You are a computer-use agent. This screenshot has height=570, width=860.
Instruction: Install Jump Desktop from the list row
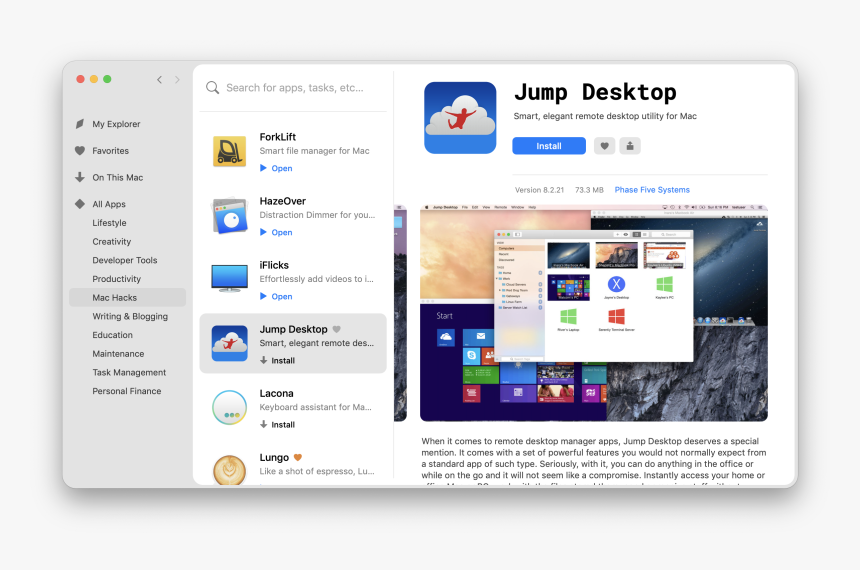coord(278,360)
